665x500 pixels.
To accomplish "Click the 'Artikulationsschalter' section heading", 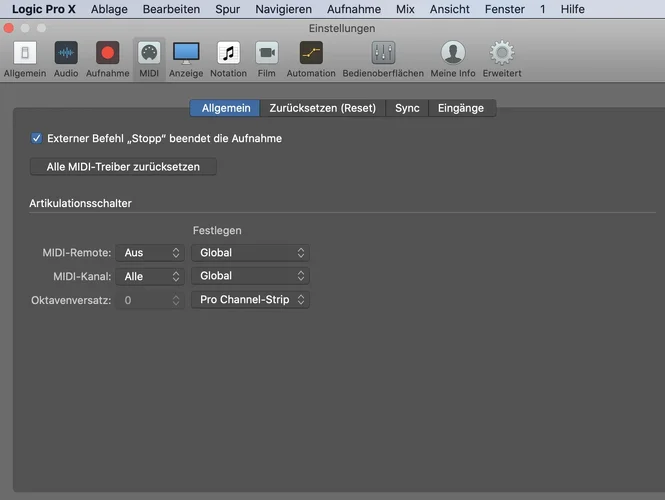I will click(81, 203).
